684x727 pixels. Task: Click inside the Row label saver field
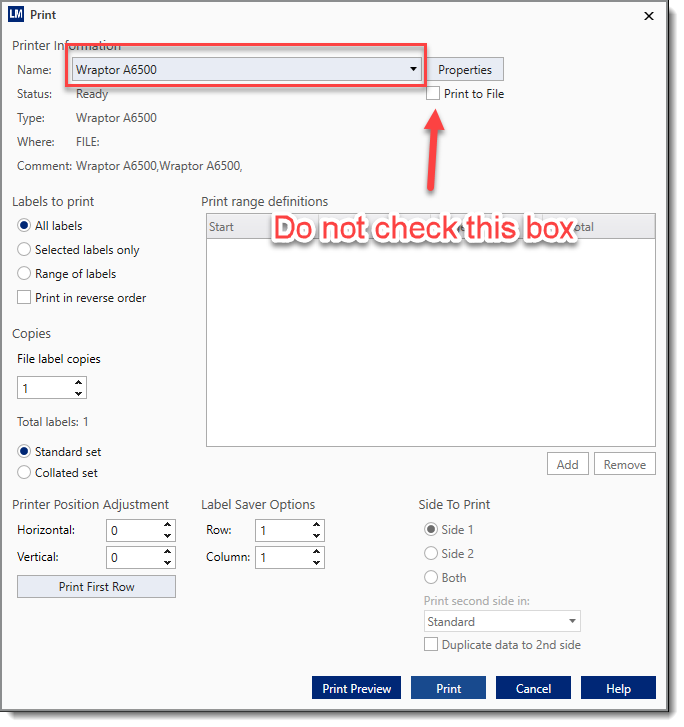point(280,530)
